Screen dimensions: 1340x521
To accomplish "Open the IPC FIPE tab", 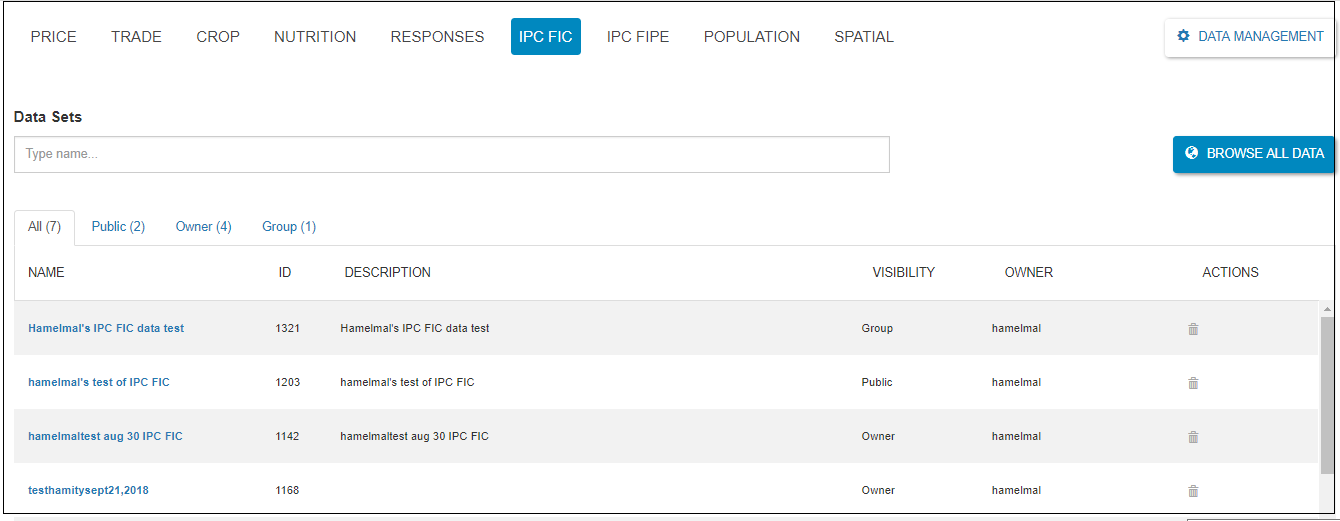I will (x=638, y=37).
